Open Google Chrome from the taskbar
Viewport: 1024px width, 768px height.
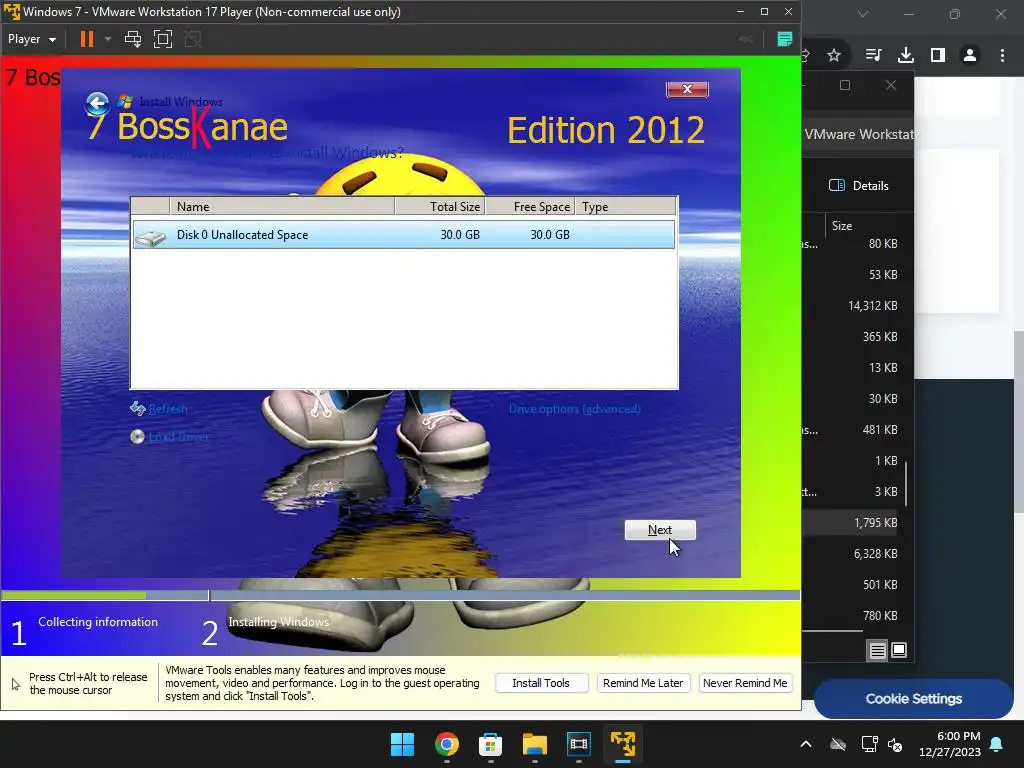pos(447,744)
